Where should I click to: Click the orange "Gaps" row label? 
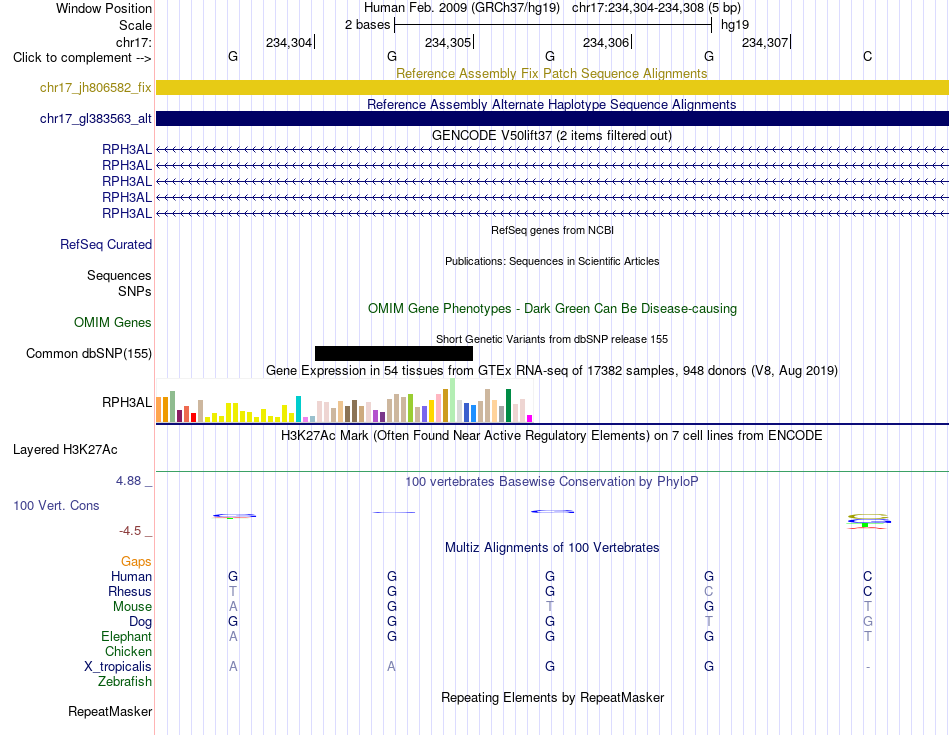coord(136,562)
